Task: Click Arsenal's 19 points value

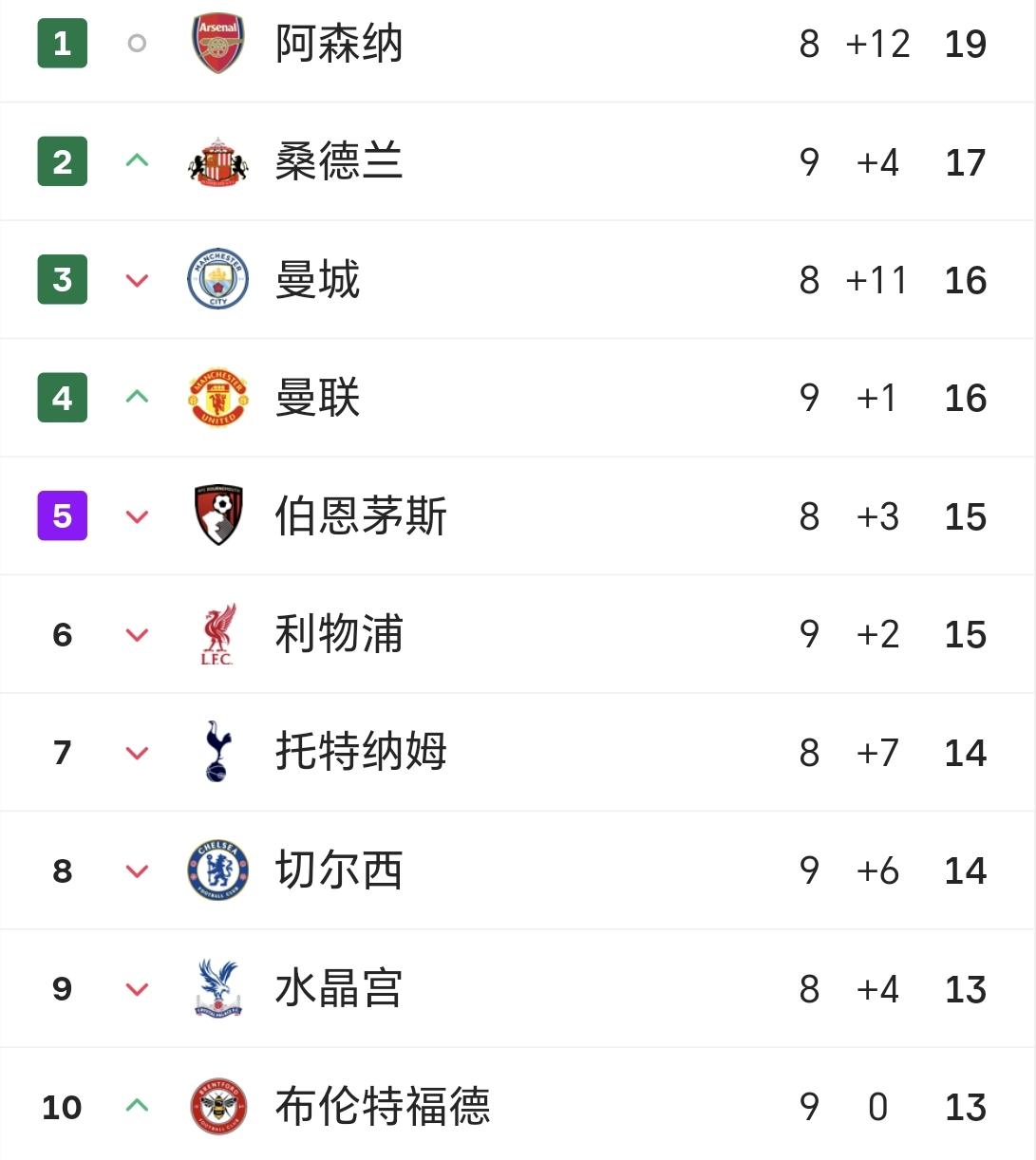Action: [x=965, y=44]
